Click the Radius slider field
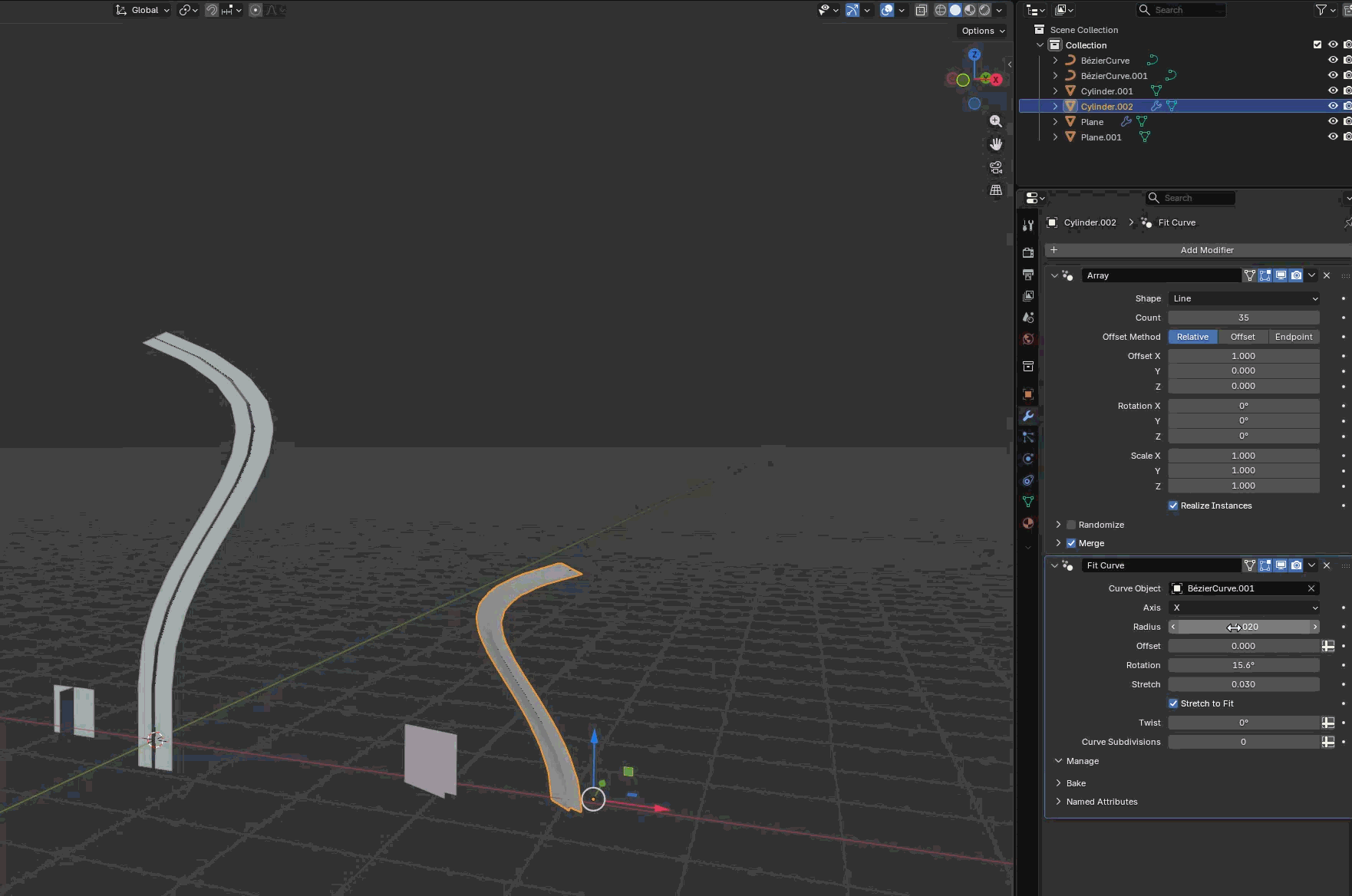Screen dimensions: 1352x896 1243,627
